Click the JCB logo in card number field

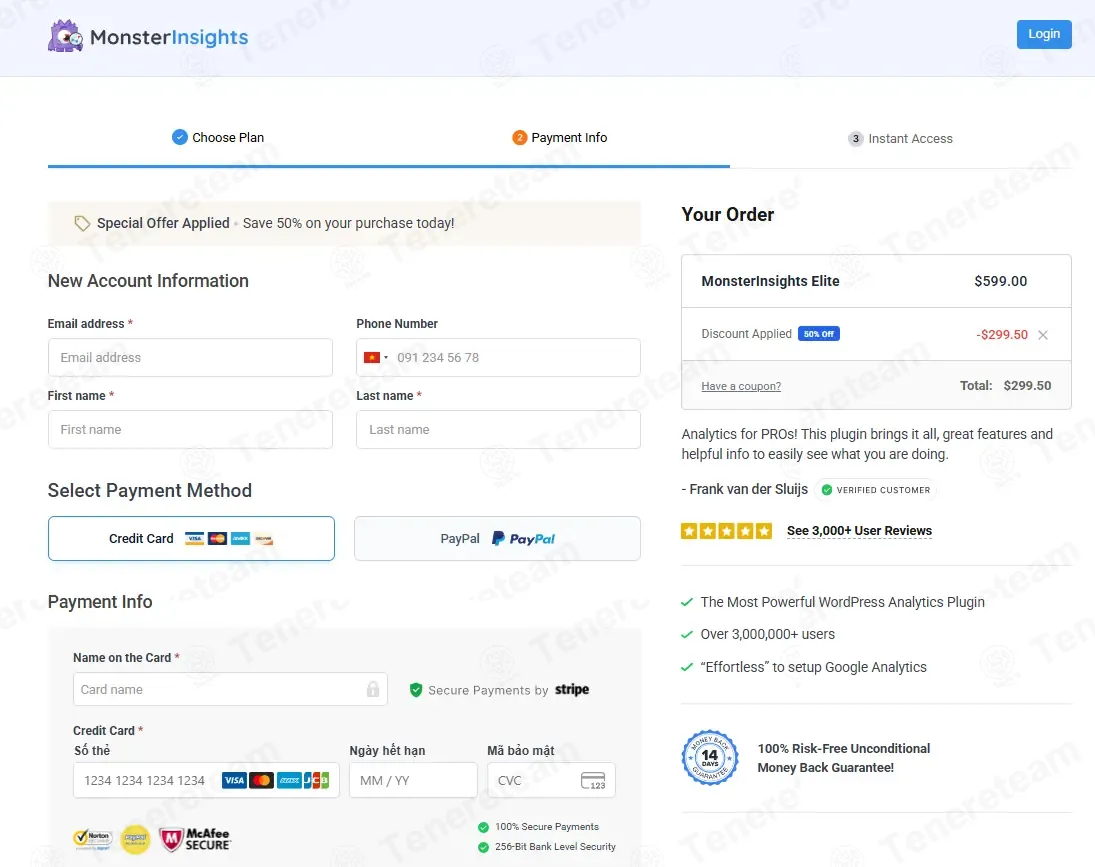[x=316, y=780]
